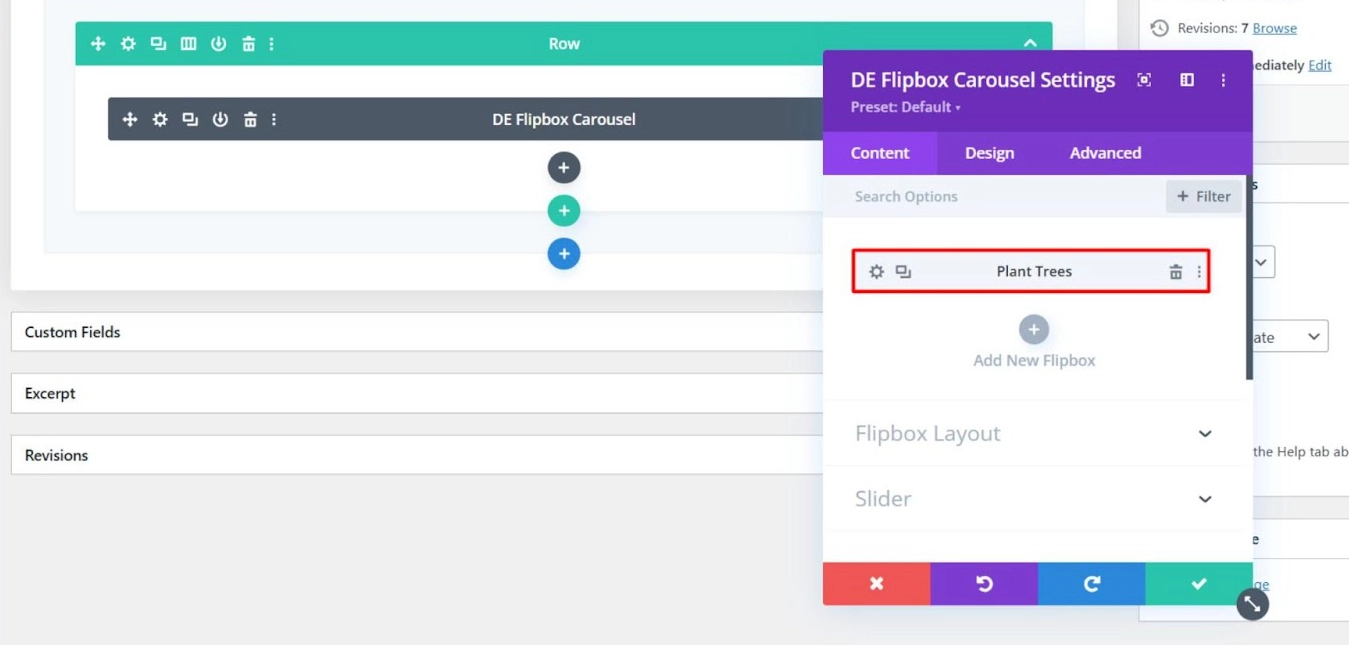Delete the Row with trash icon
The image size is (1349, 645).
pyautogui.click(x=248, y=44)
